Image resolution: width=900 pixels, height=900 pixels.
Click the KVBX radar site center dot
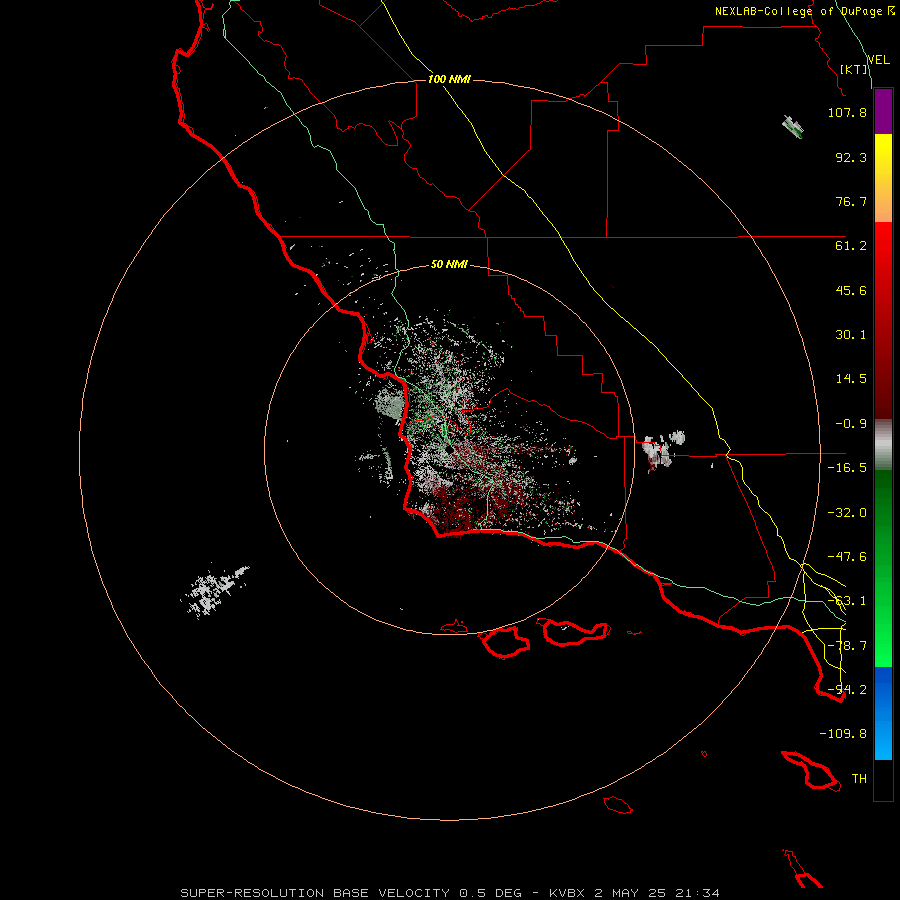[449, 449]
